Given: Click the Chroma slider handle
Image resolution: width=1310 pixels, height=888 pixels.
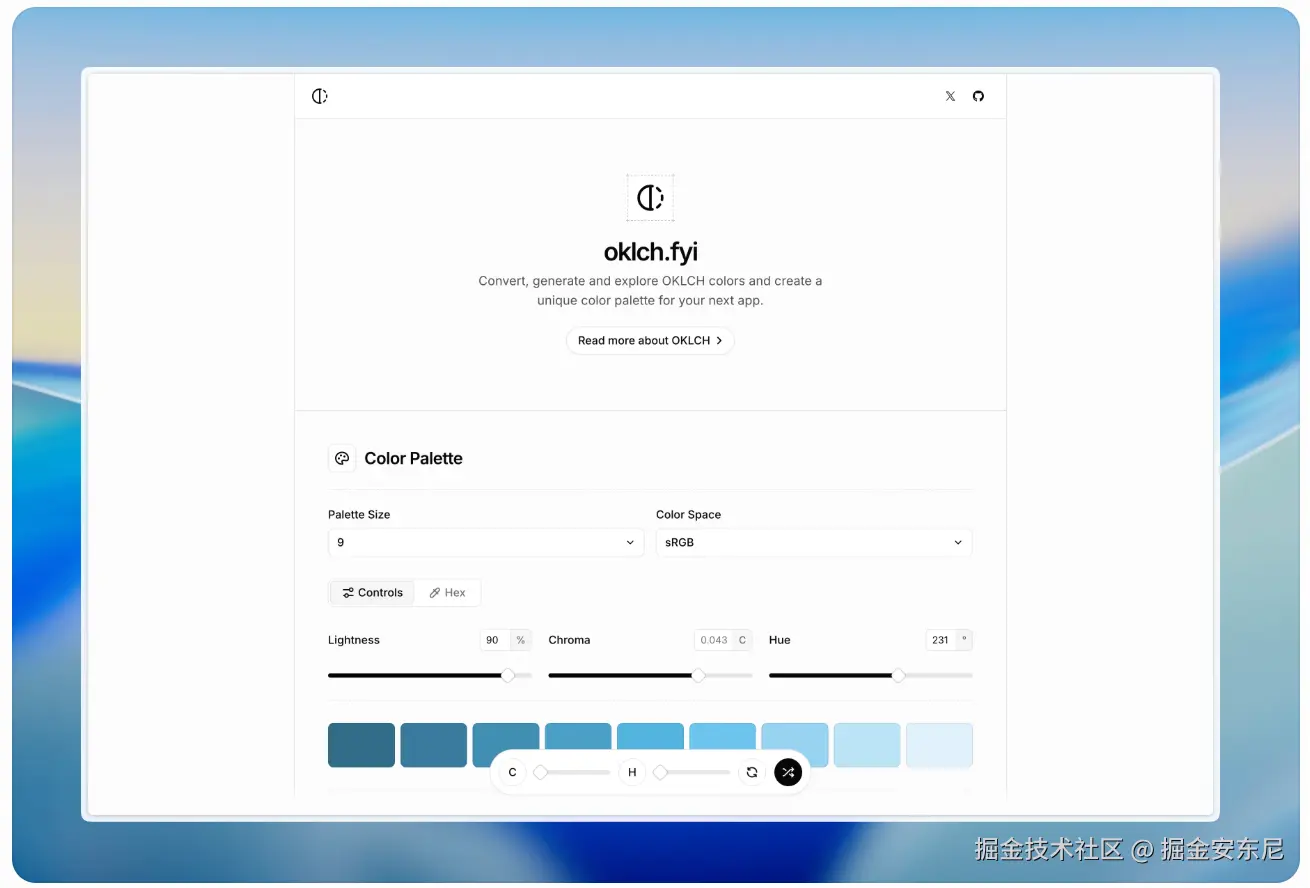Looking at the screenshot, I should pyautogui.click(x=698, y=675).
